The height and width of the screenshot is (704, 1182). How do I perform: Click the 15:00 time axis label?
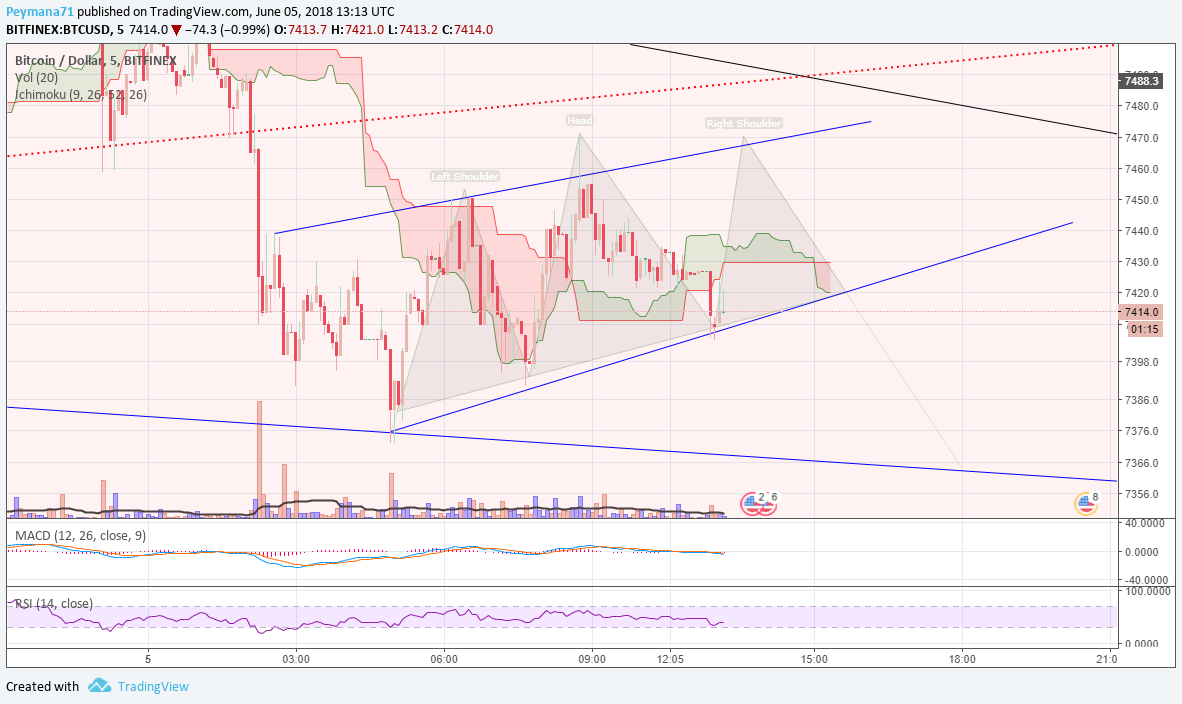pos(814,660)
